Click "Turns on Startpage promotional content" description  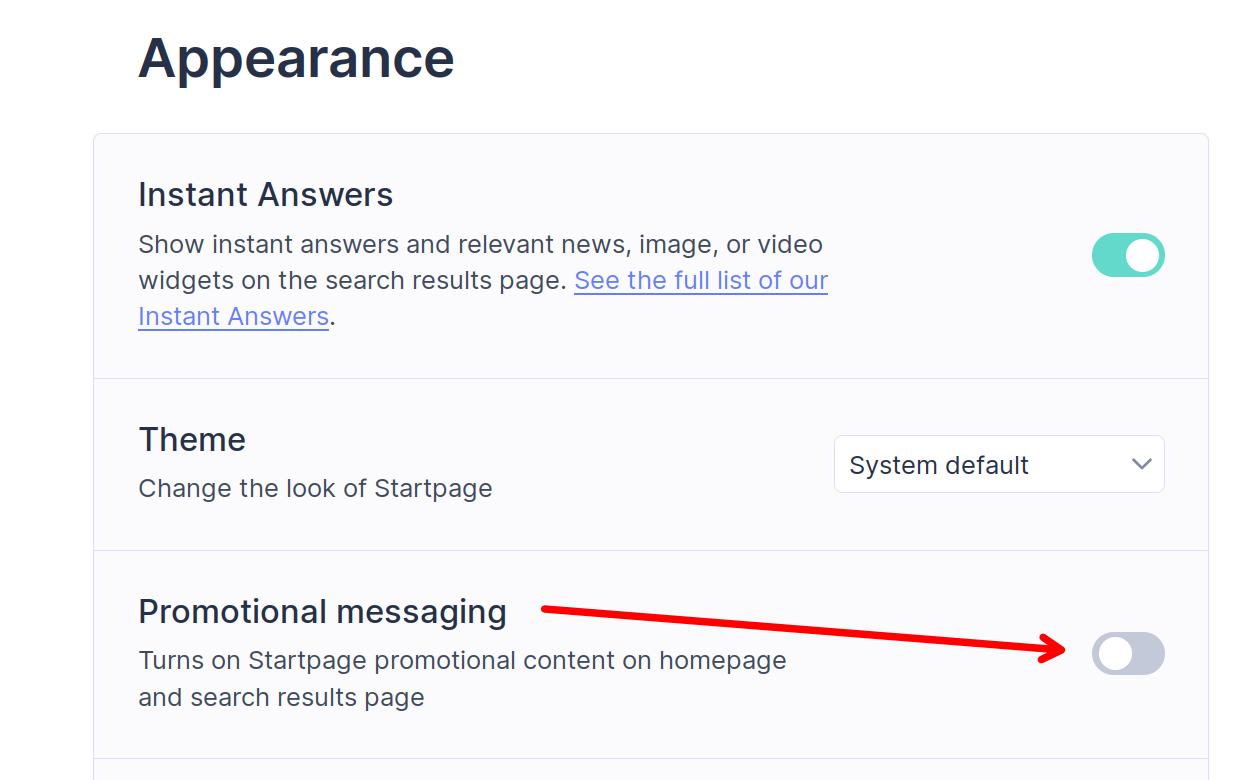click(462, 661)
